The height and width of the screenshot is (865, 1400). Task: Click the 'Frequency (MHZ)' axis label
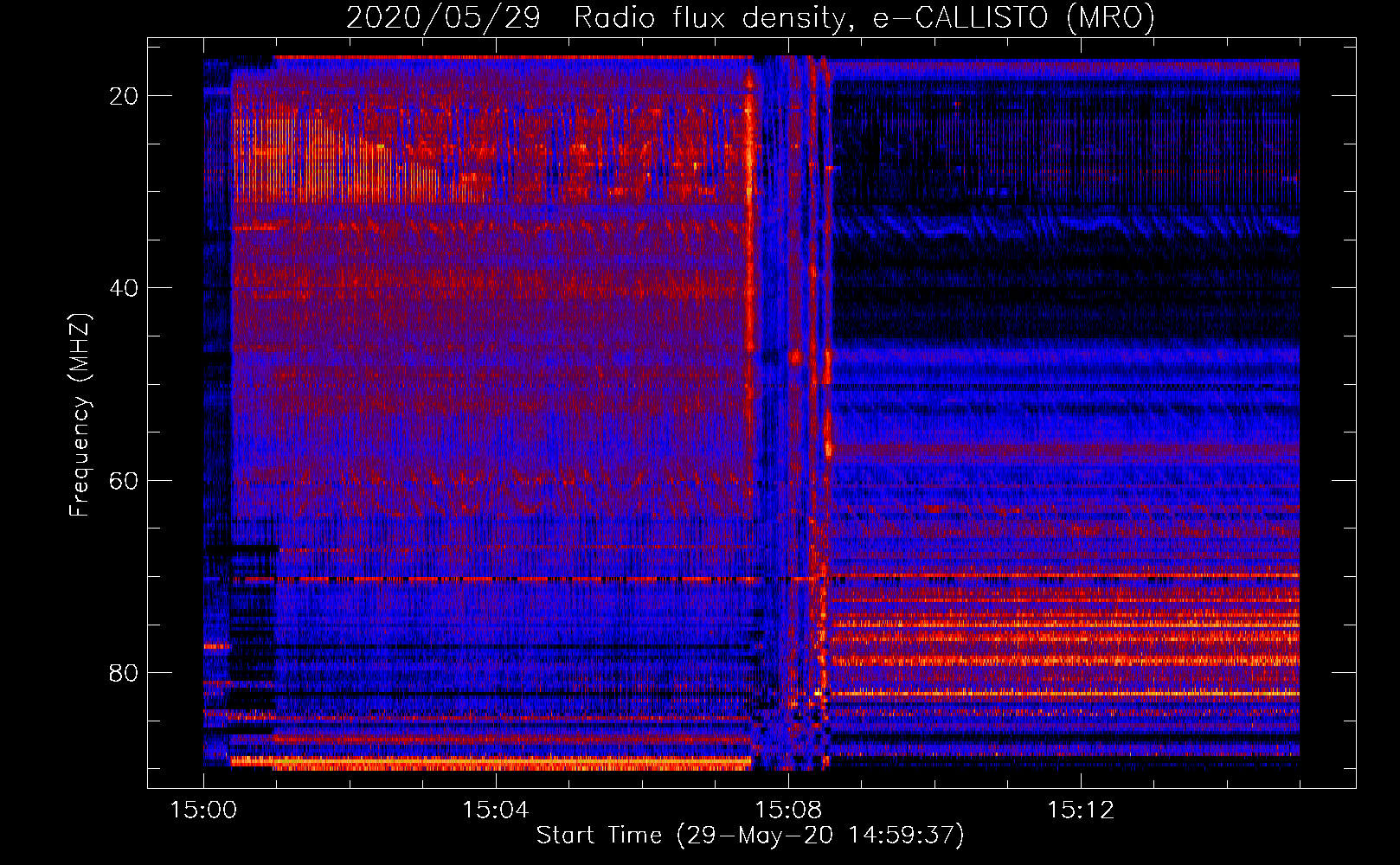(x=80, y=414)
